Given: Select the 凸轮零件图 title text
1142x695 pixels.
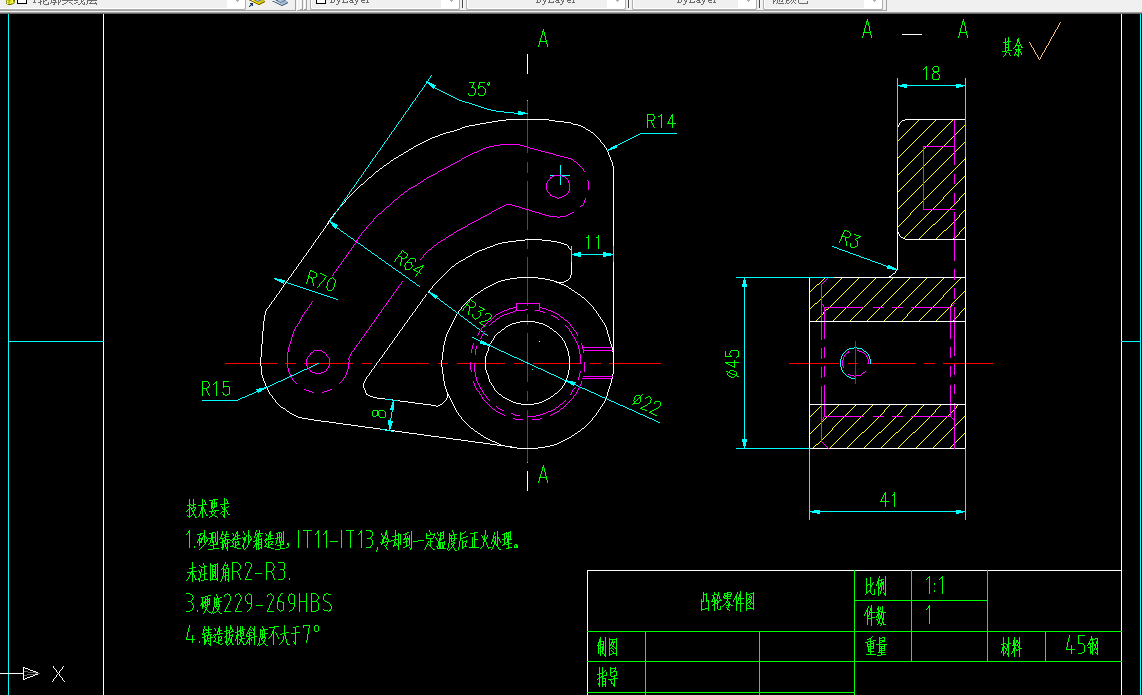Looking at the screenshot, I should click(x=727, y=602).
